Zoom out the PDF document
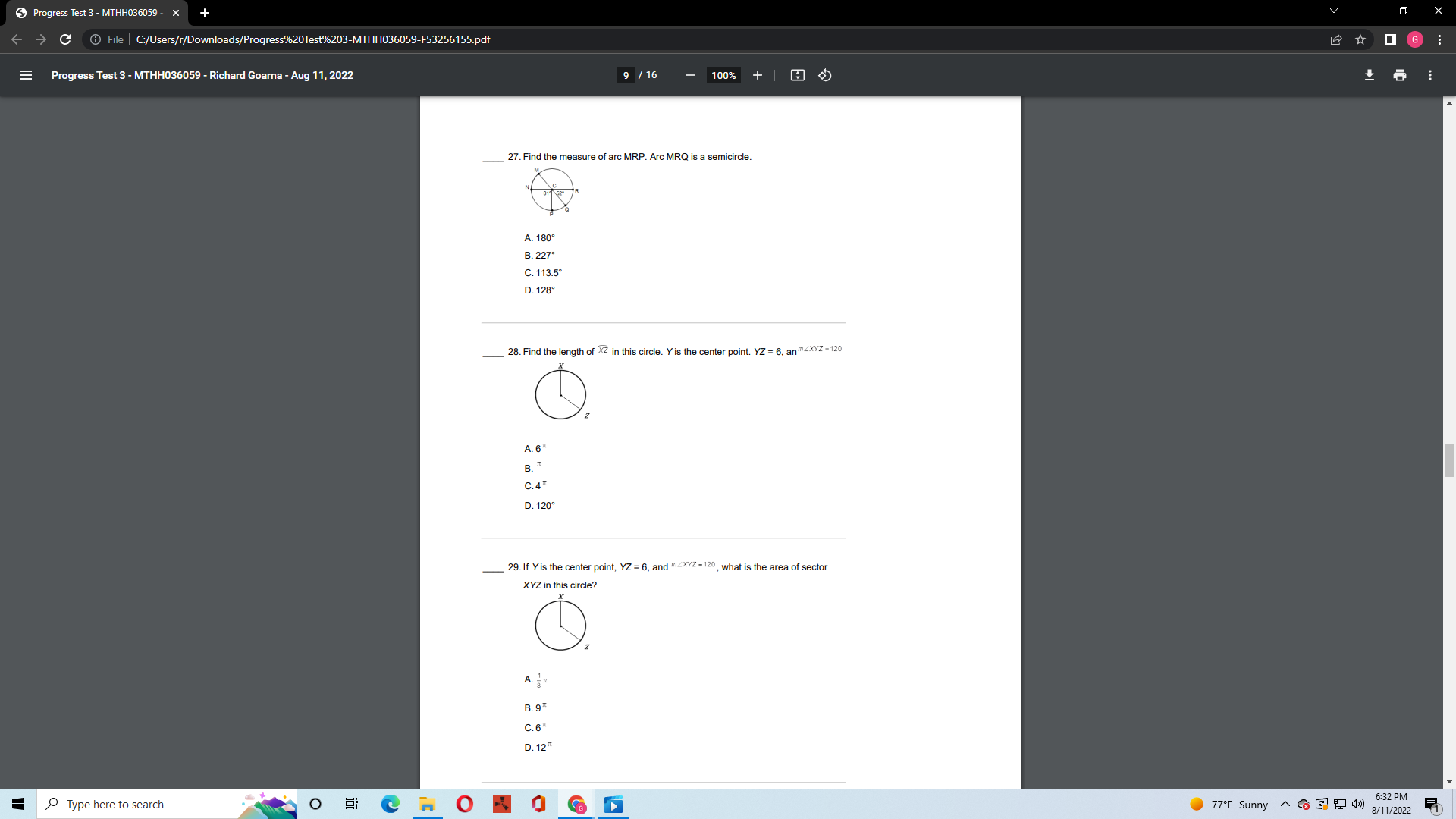The width and height of the screenshot is (1456, 819). click(689, 75)
